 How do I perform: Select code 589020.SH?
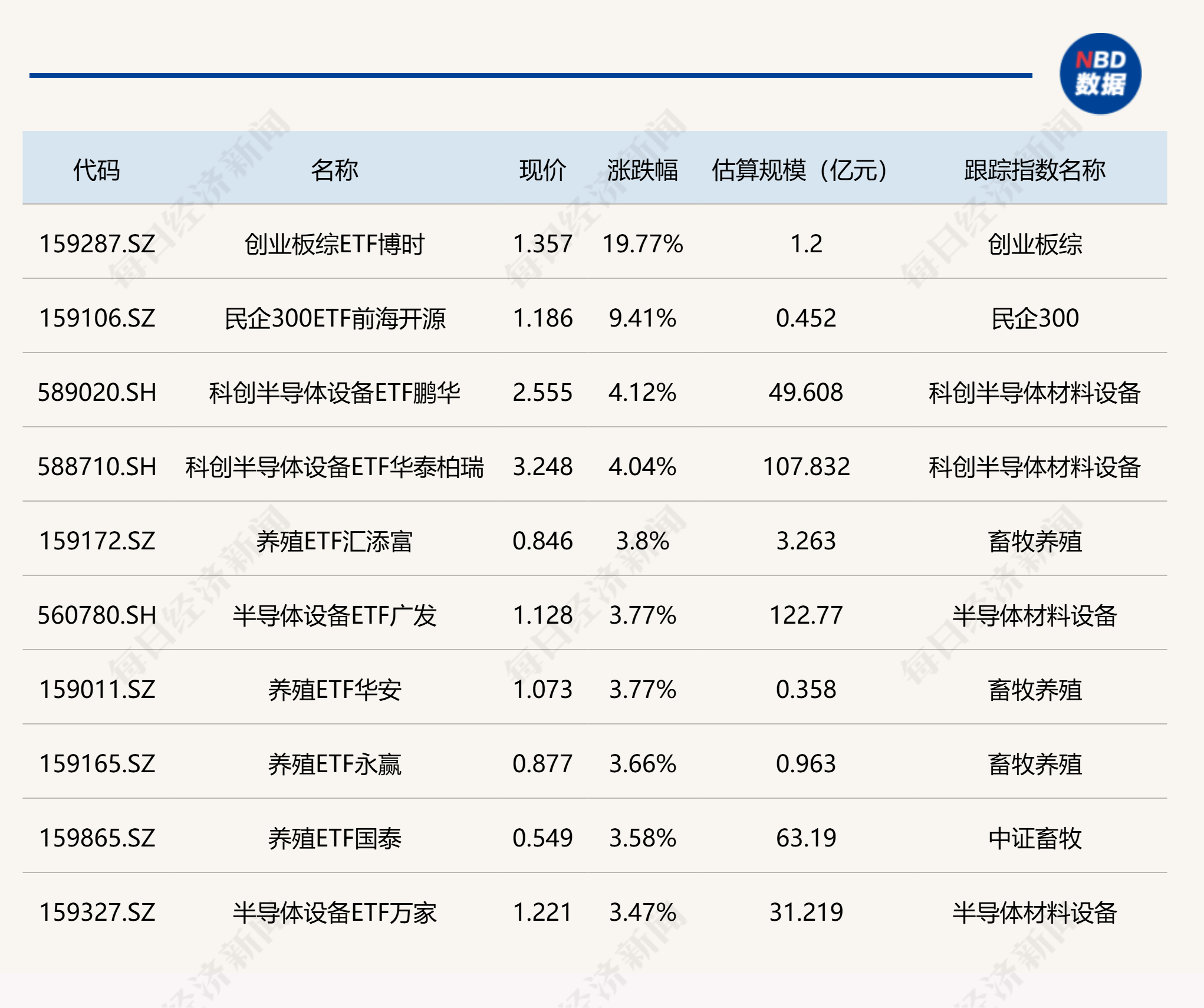(x=97, y=393)
